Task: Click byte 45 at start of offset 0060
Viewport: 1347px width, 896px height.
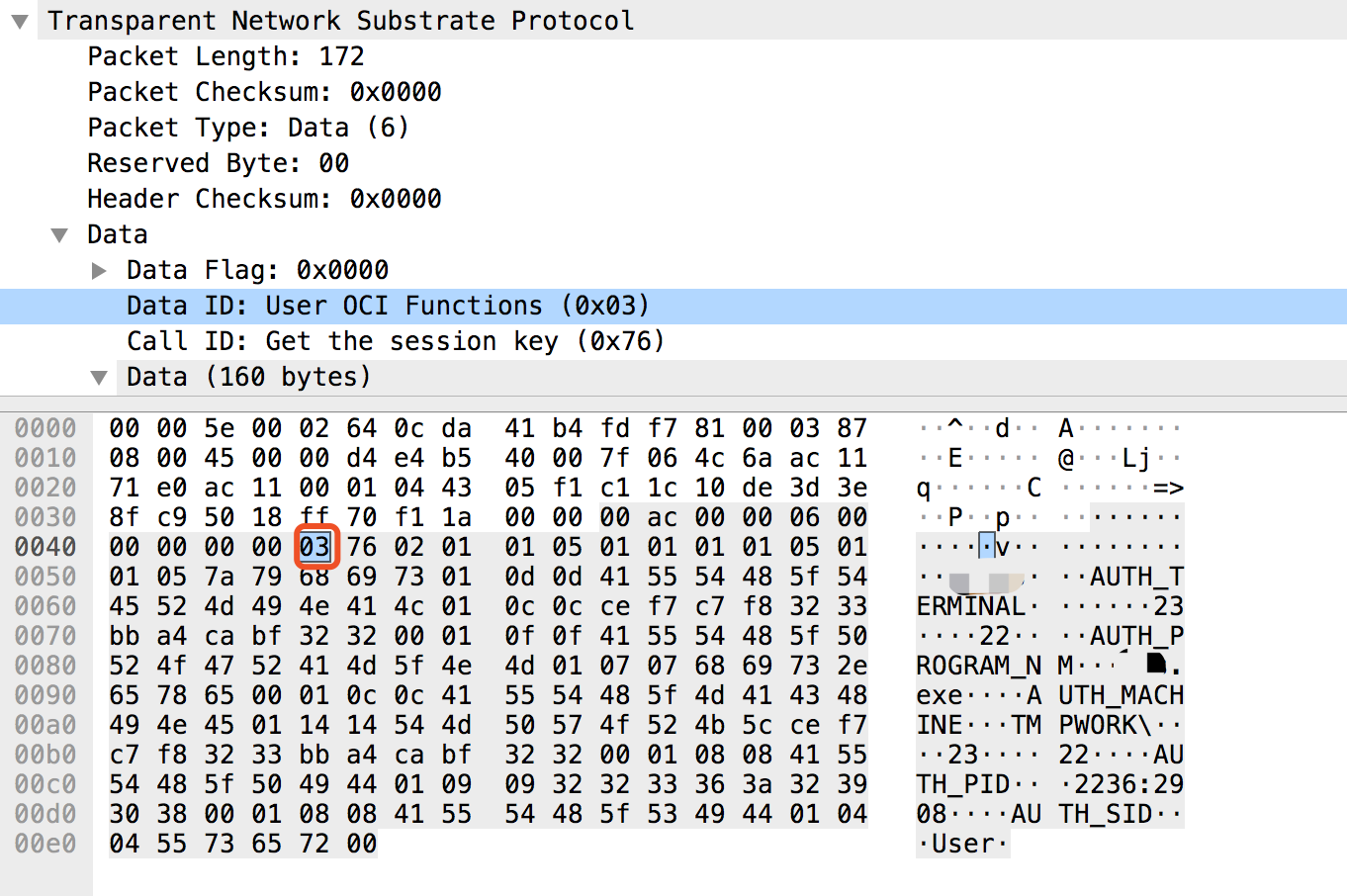Action: (125, 606)
